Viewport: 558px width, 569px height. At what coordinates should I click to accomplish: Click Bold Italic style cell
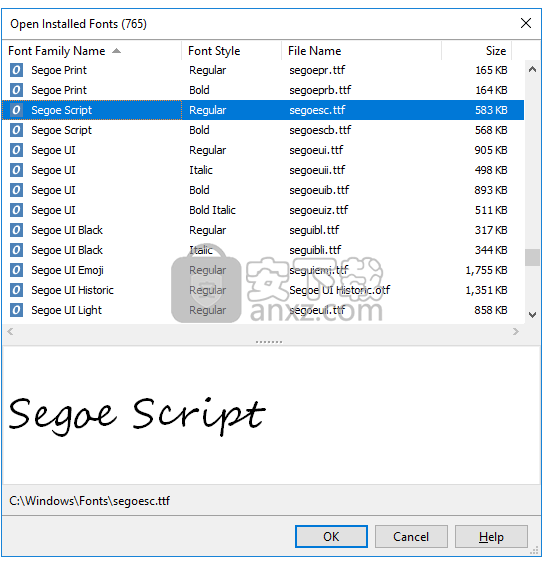[x=212, y=210]
